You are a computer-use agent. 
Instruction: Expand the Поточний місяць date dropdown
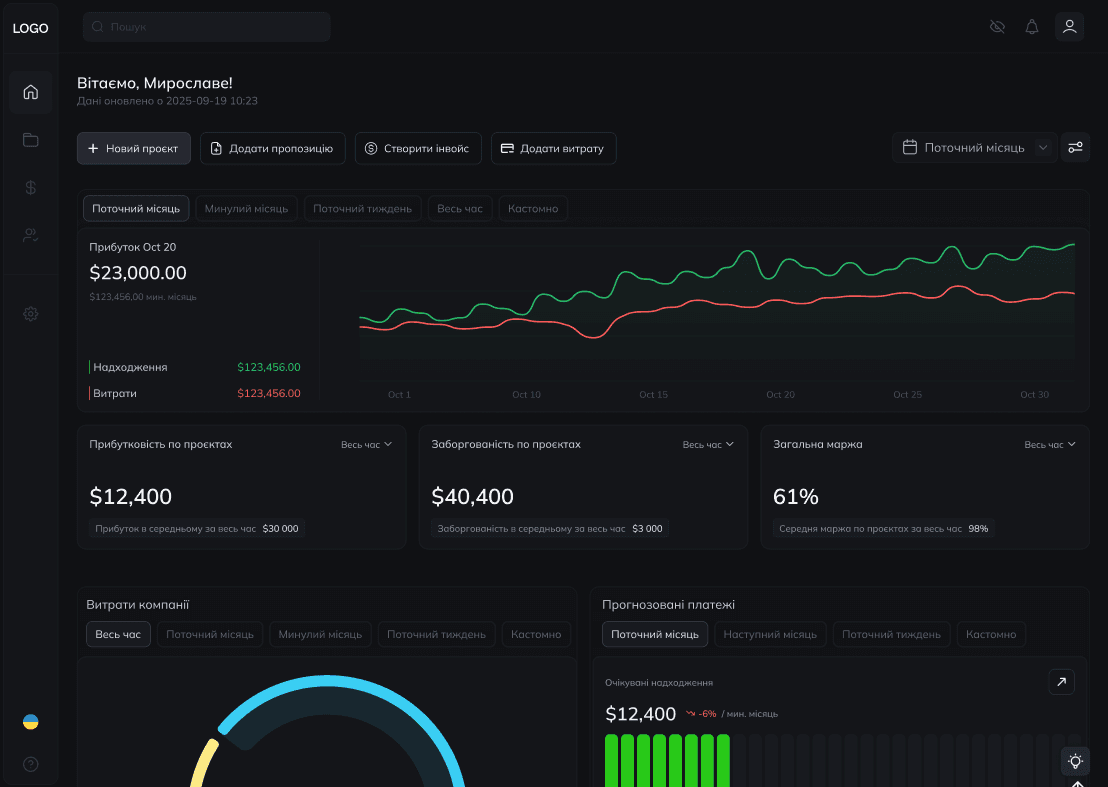click(974, 147)
